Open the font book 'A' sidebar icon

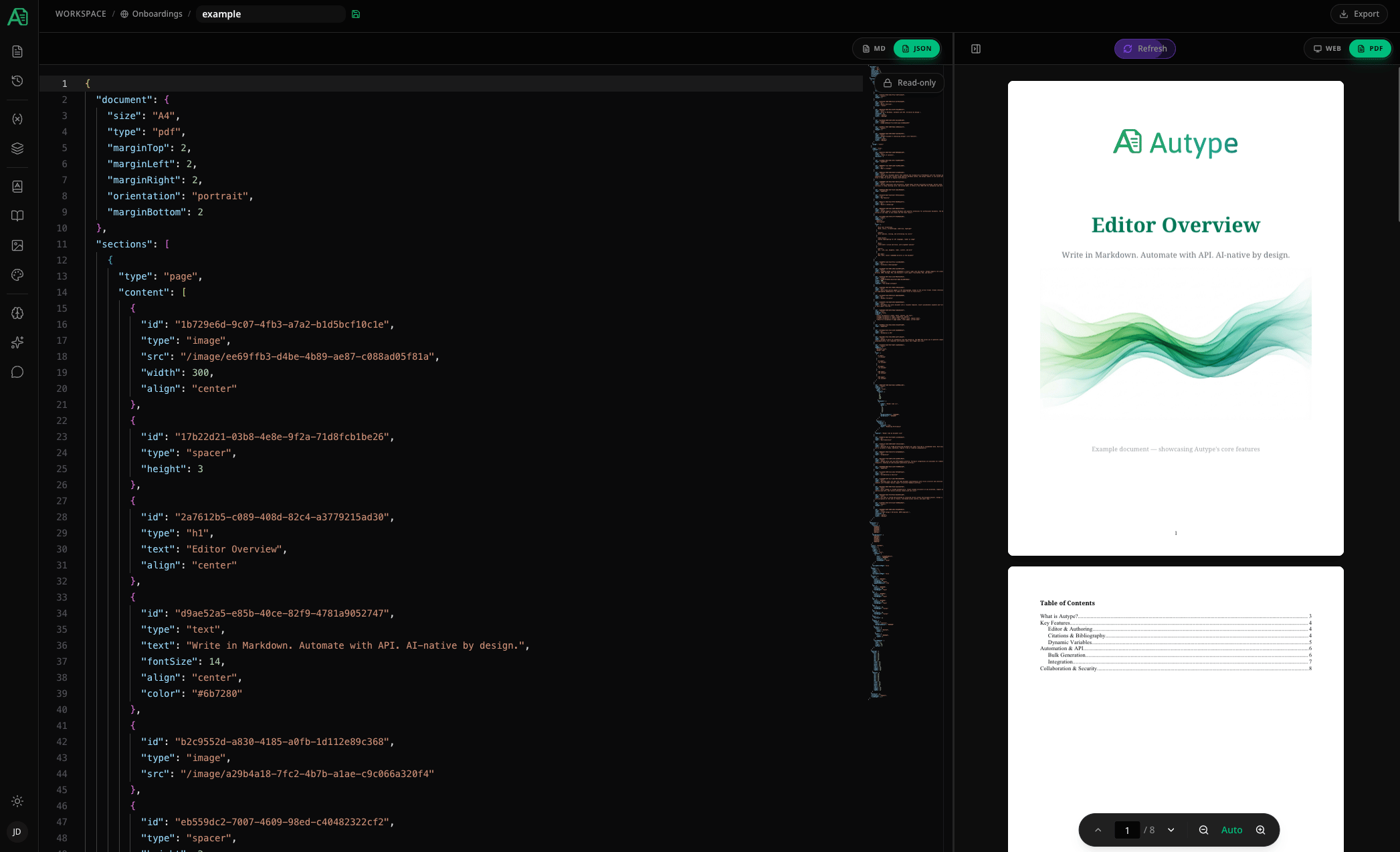18,187
